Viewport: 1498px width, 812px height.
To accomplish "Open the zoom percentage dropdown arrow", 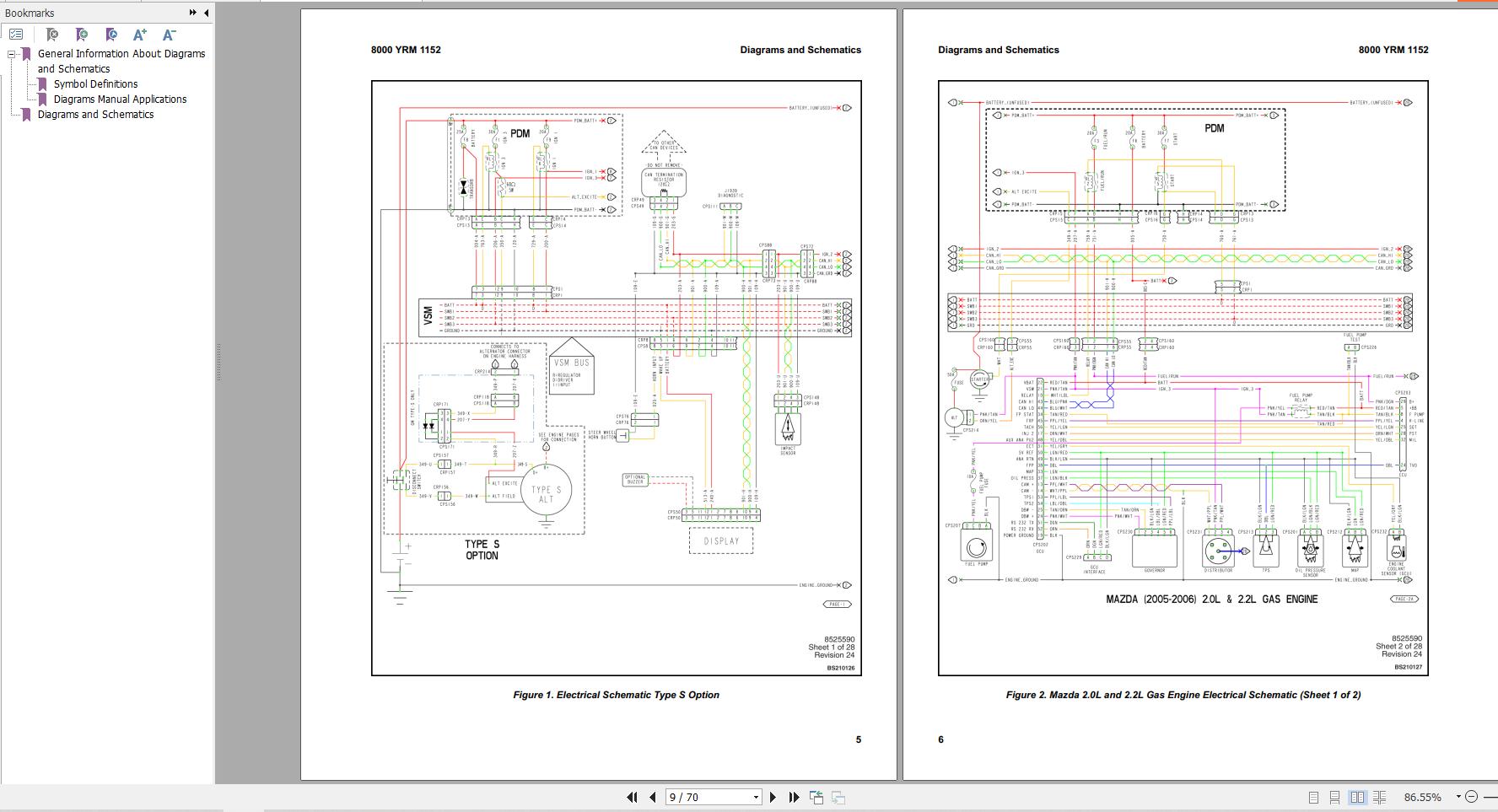I will (1458, 797).
